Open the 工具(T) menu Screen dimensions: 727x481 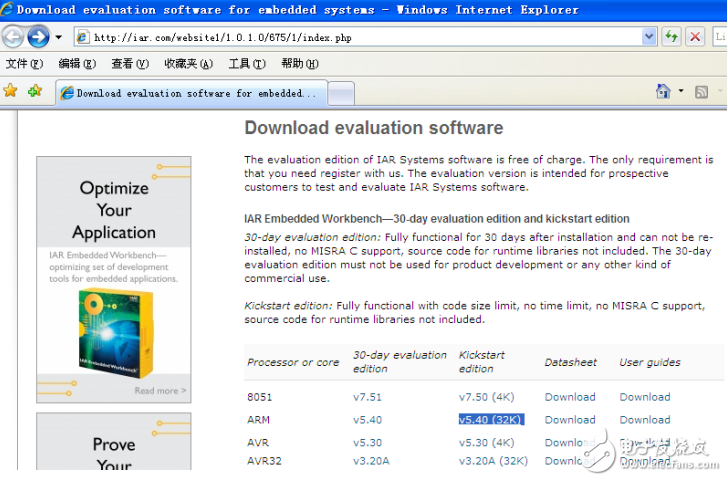[247, 64]
